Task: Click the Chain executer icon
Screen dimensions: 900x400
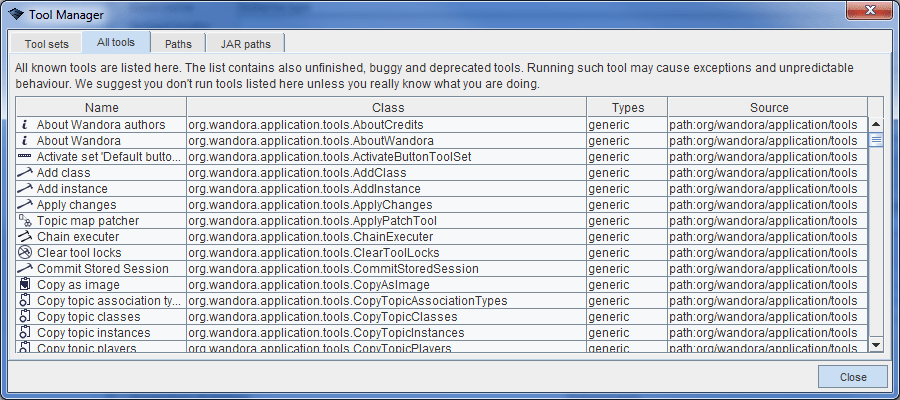Action: 24,237
